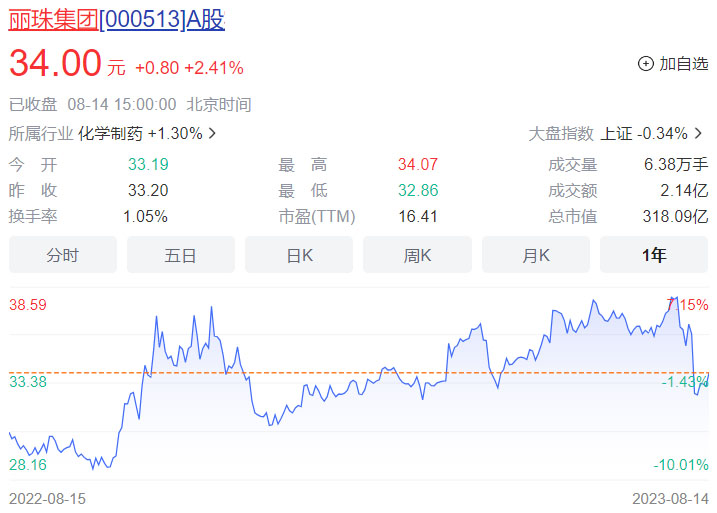
Task: Click the current price 34.00
Action: coord(55,63)
